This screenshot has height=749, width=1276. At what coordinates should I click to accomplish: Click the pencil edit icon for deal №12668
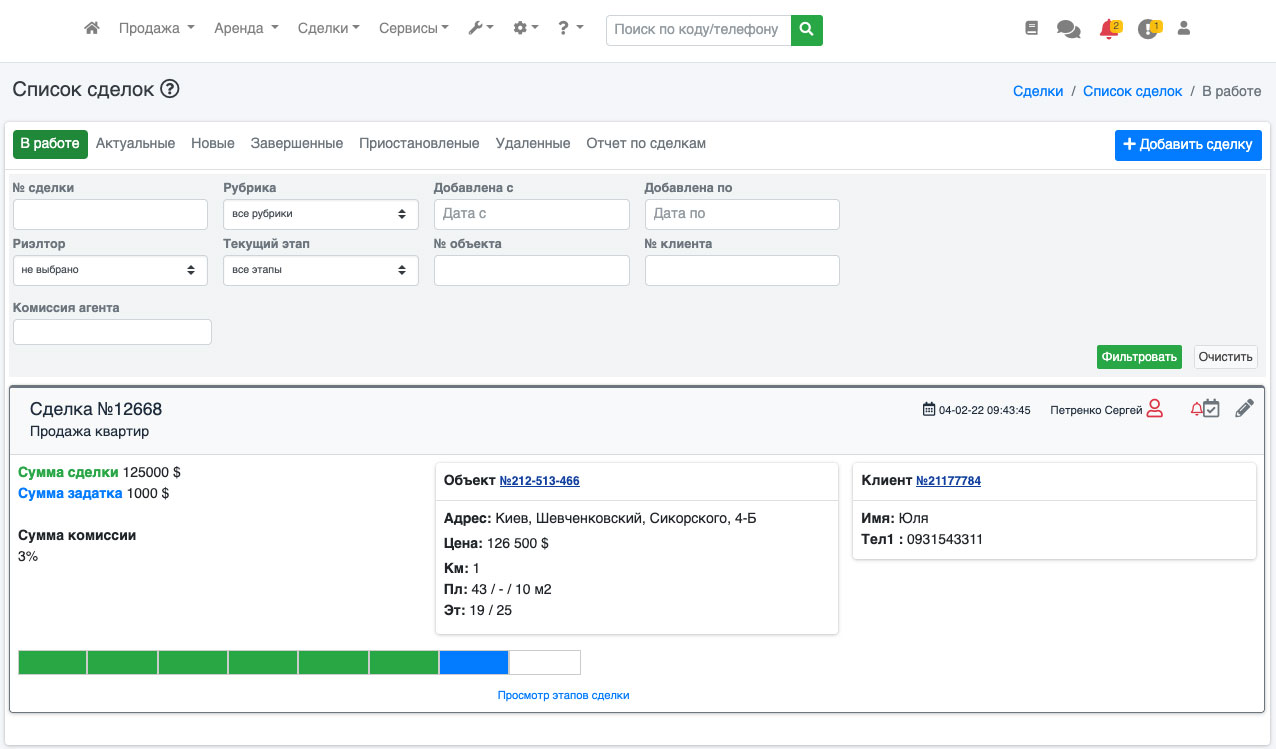point(1244,409)
